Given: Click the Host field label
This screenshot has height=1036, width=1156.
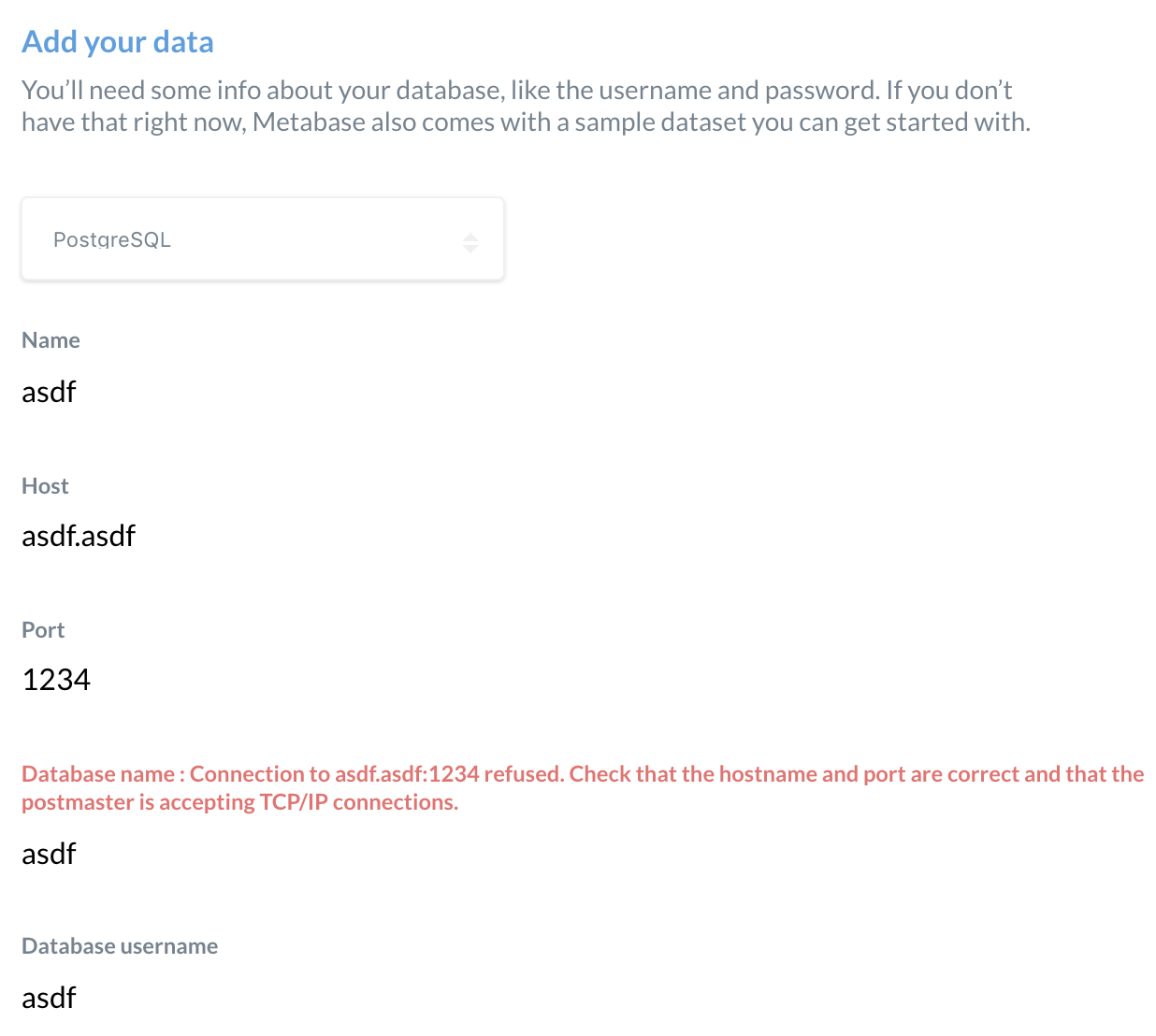Looking at the screenshot, I should (x=45, y=485).
